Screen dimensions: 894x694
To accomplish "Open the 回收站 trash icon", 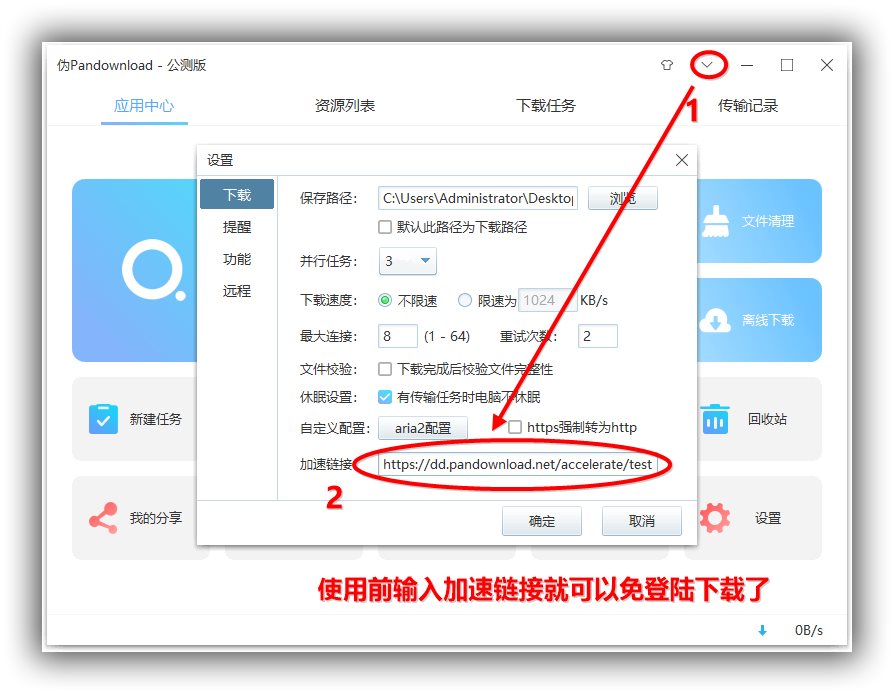I will (714, 419).
